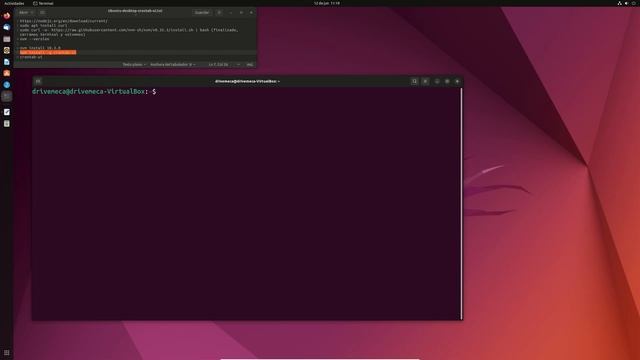Image resolution: width=640 pixels, height=360 pixels.
Task: Open the terminal hamburger menu
Action: 425,81
